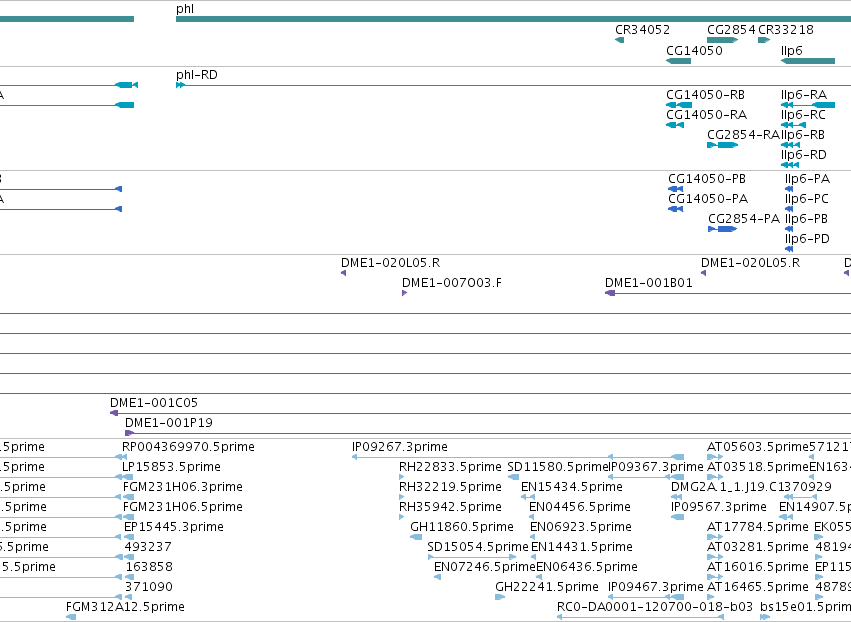
Task: Select transcript CG2854-RA label
Action: (743, 135)
